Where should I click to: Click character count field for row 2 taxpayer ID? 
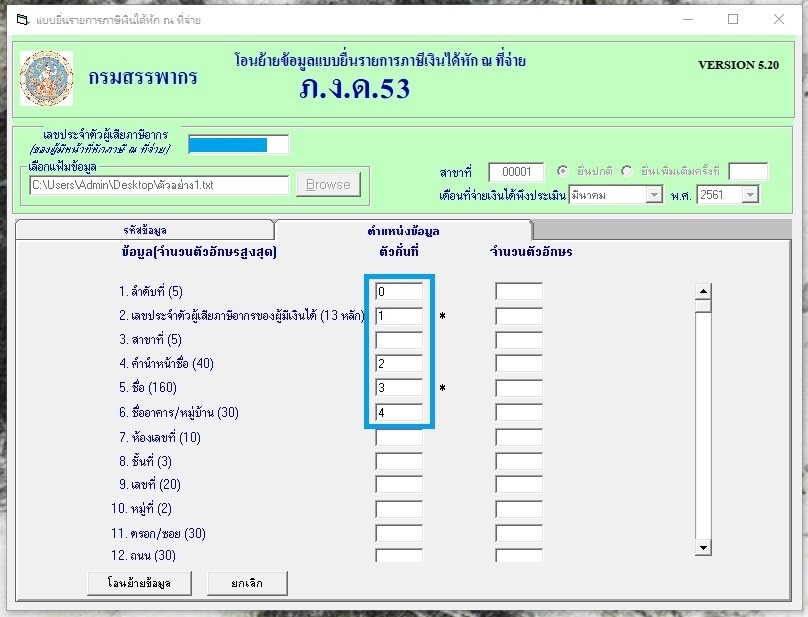coord(519,315)
